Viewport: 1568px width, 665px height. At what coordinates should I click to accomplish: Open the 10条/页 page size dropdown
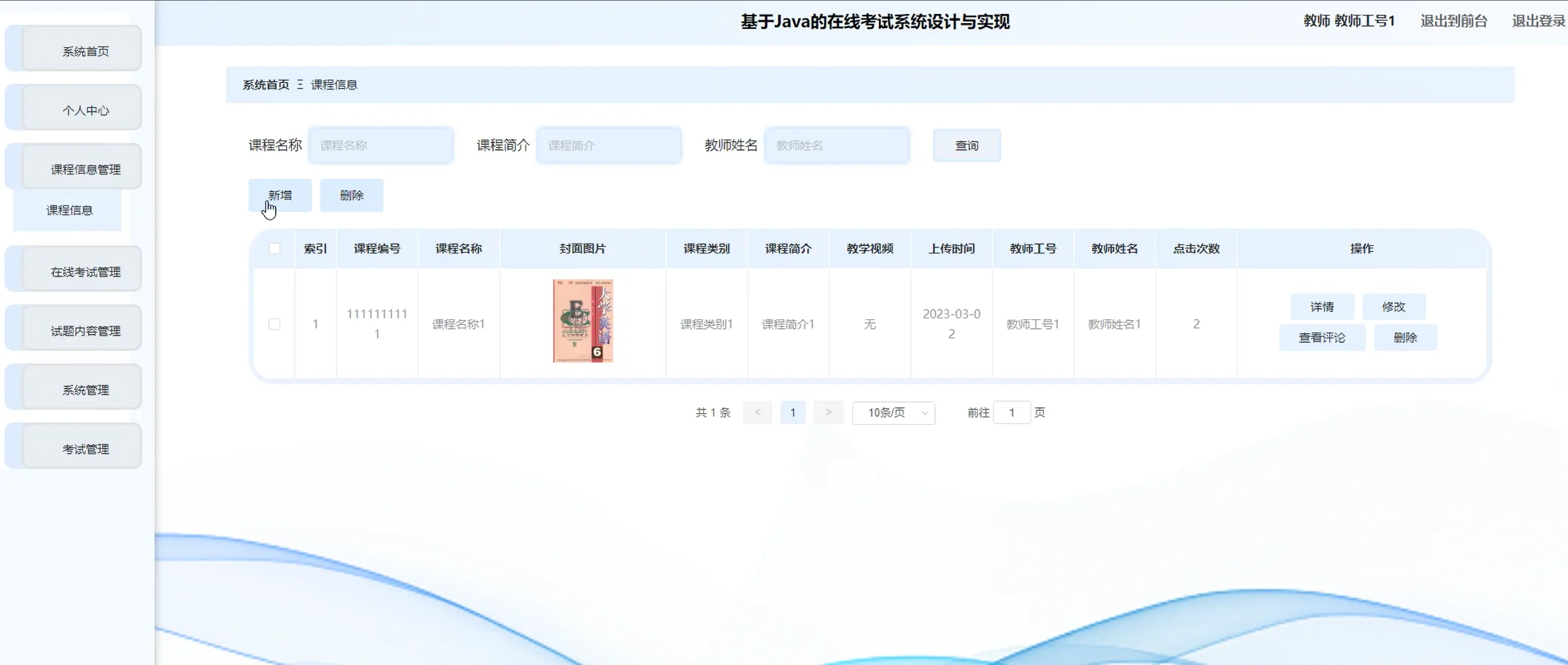click(x=894, y=413)
